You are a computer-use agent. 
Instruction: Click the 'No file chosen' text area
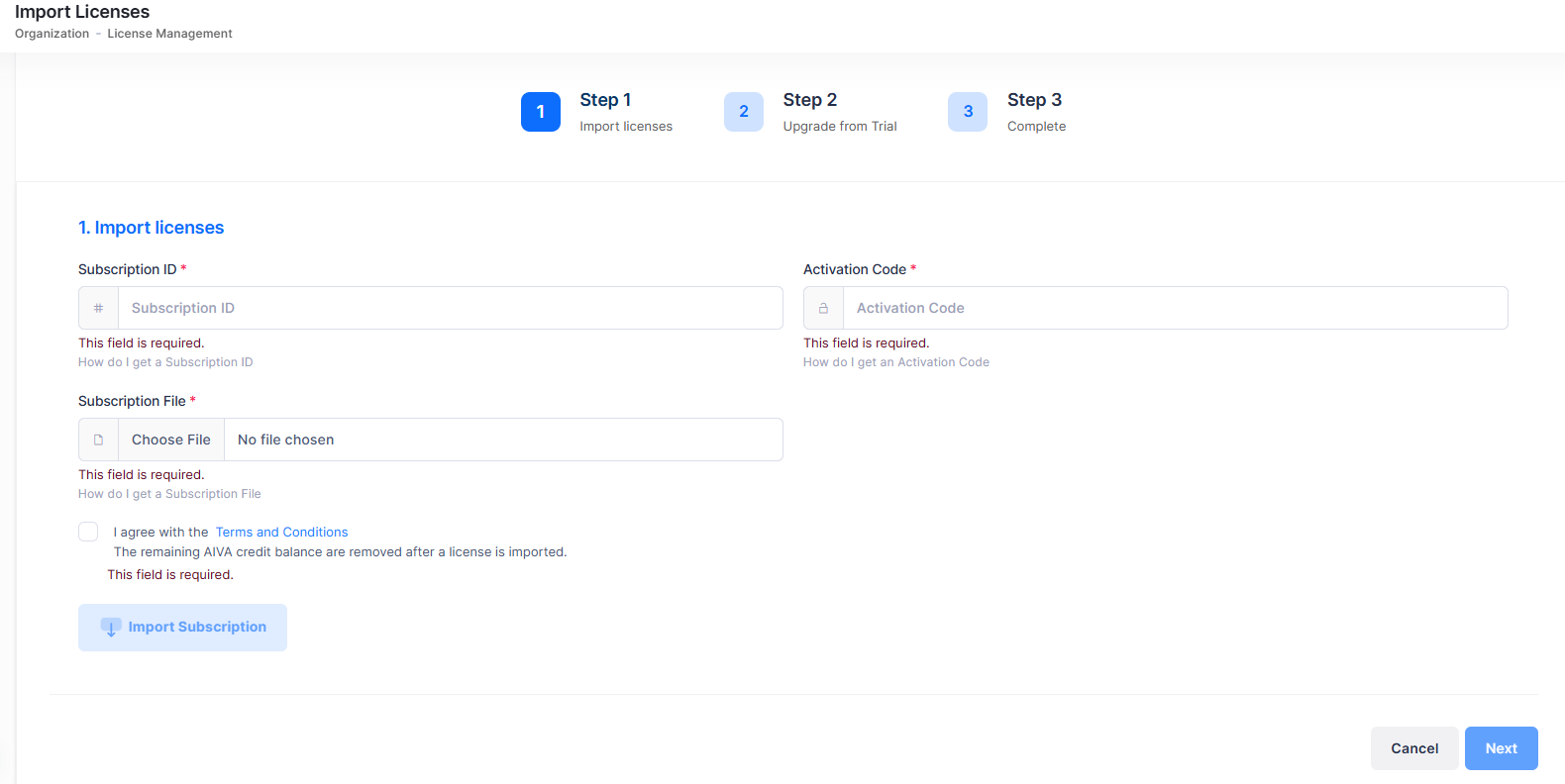[x=503, y=440]
